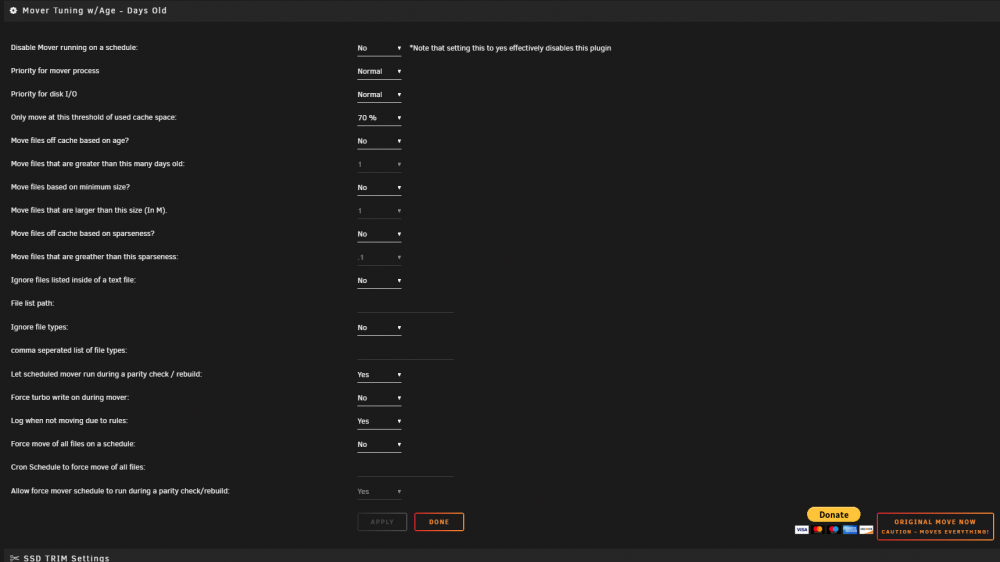This screenshot has width=1000, height=562.
Task: Click the yellow PayPal Donate button
Action: (834, 514)
